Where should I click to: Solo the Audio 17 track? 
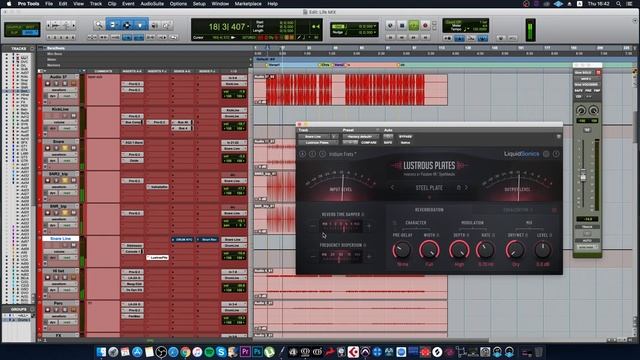pyautogui.click(x=65, y=83)
